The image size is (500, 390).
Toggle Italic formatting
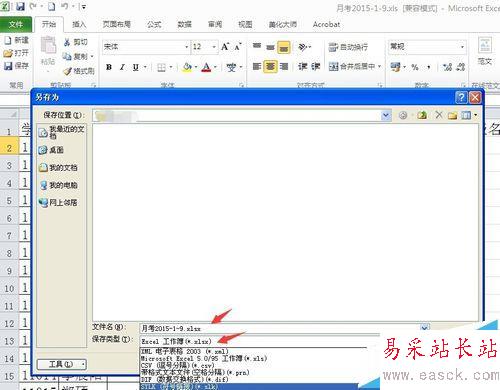[x=122, y=67]
